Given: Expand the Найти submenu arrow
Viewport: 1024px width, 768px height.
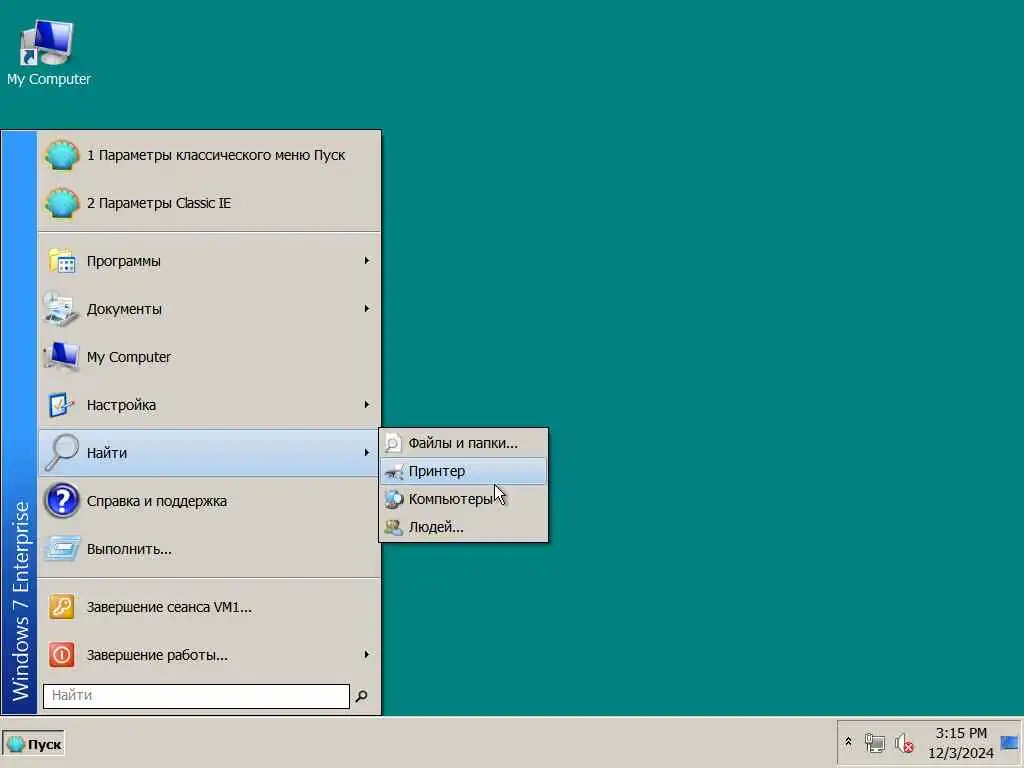Looking at the screenshot, I should click(x=367, y=453).
